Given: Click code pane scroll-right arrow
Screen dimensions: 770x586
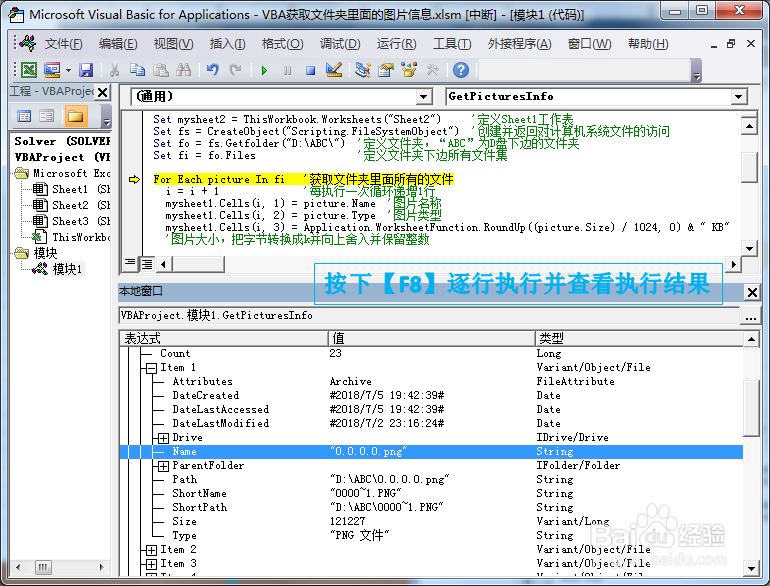Looking at the screenshot, I should click(733, 264).
